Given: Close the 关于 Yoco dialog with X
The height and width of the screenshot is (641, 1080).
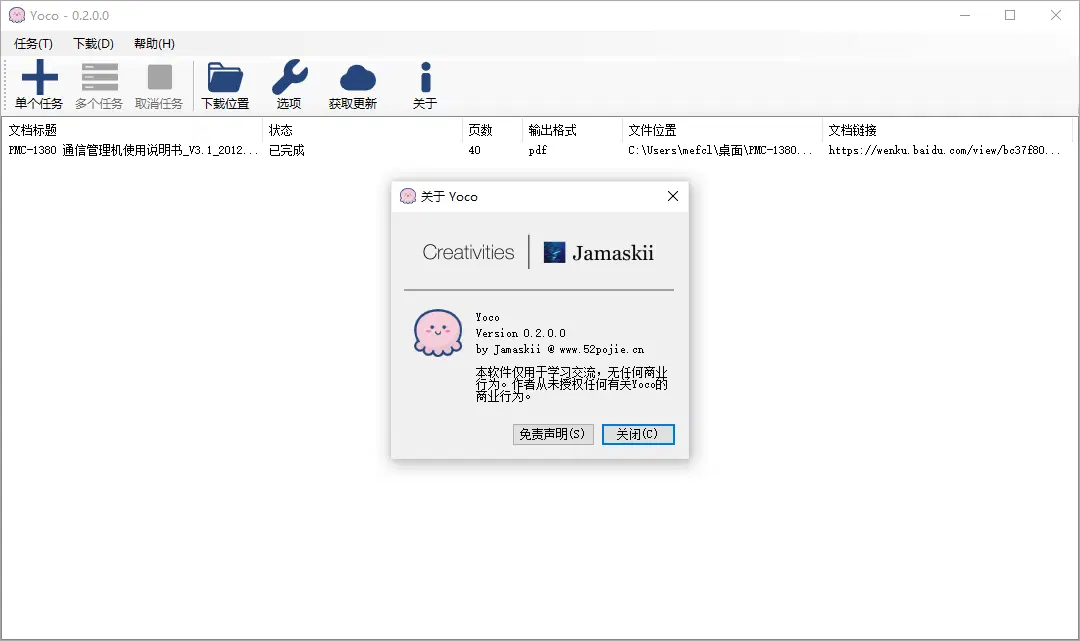Looking at the screenshot, I should [x=673, y=196].
